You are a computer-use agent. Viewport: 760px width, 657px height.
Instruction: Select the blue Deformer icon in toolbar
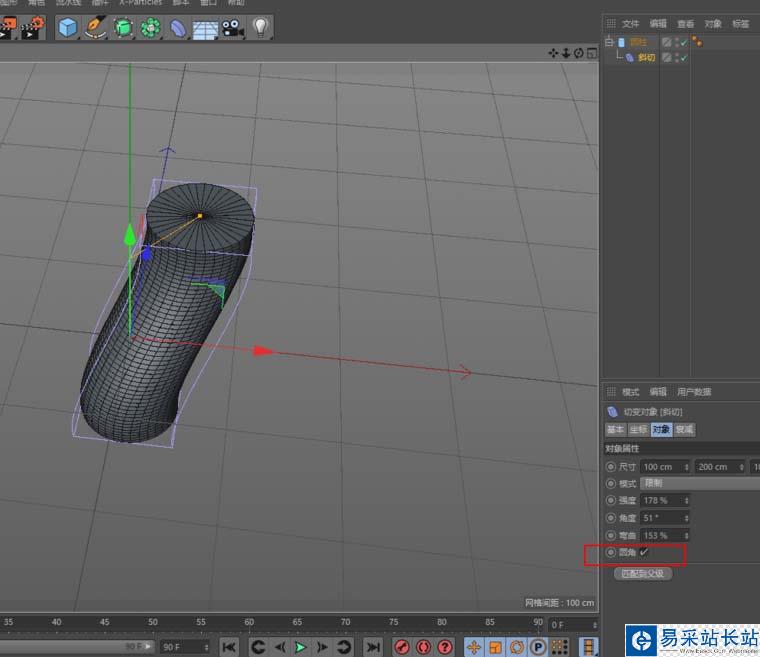click(x=178, y=28)
